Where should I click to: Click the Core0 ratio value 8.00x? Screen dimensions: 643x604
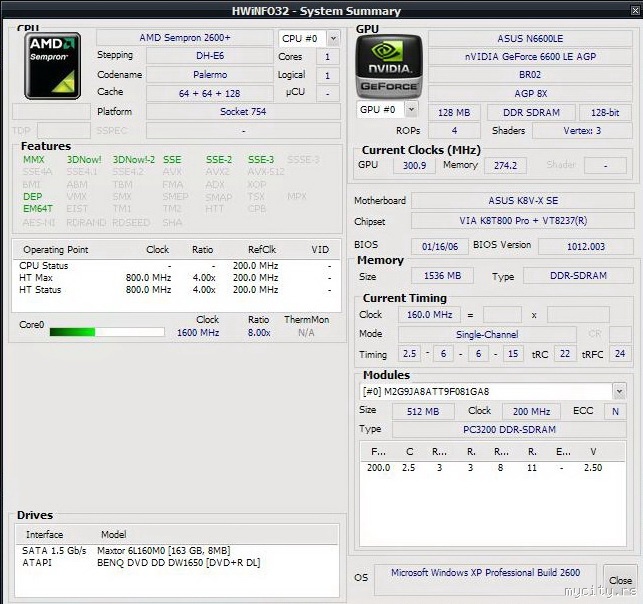point(259,333)
